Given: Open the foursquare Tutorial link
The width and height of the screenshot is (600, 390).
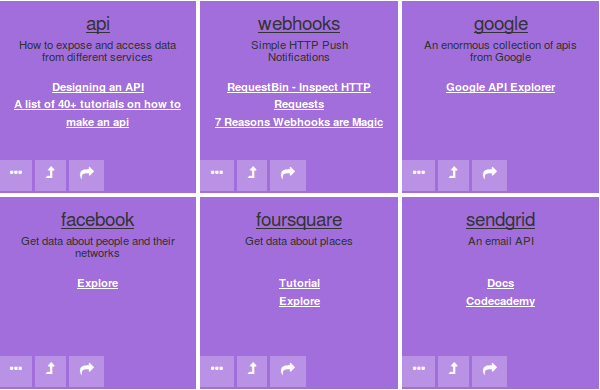Looking at the screenshot, I should point(299,283).
